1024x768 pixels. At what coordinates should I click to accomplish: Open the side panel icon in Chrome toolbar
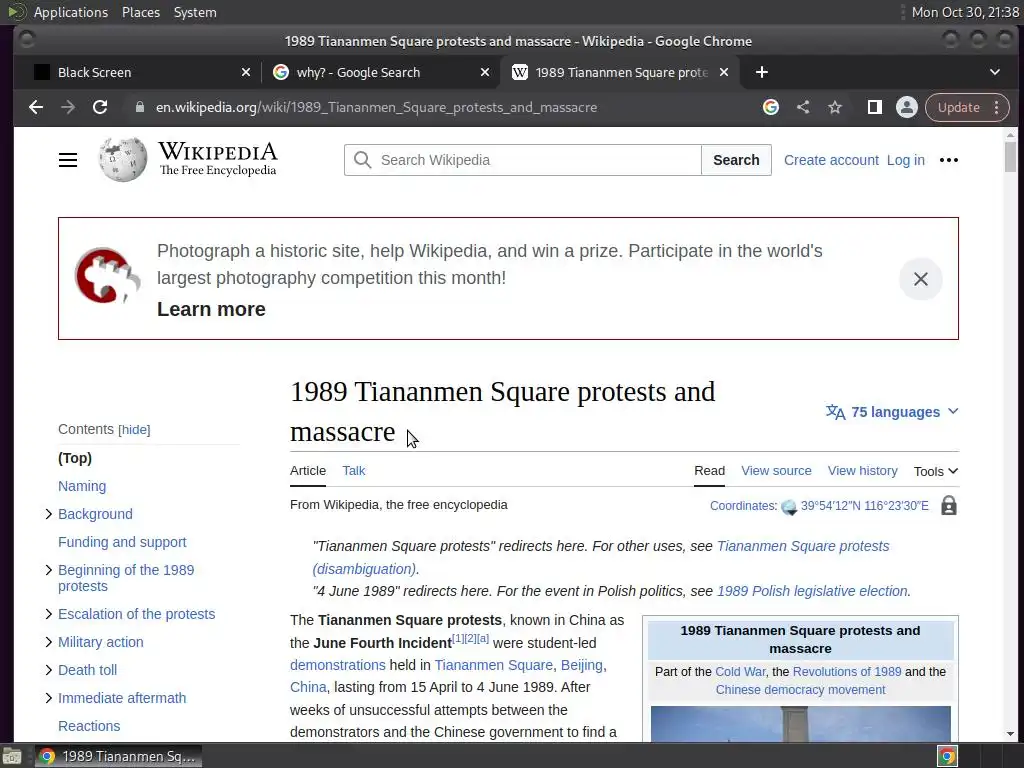[874, 107]
